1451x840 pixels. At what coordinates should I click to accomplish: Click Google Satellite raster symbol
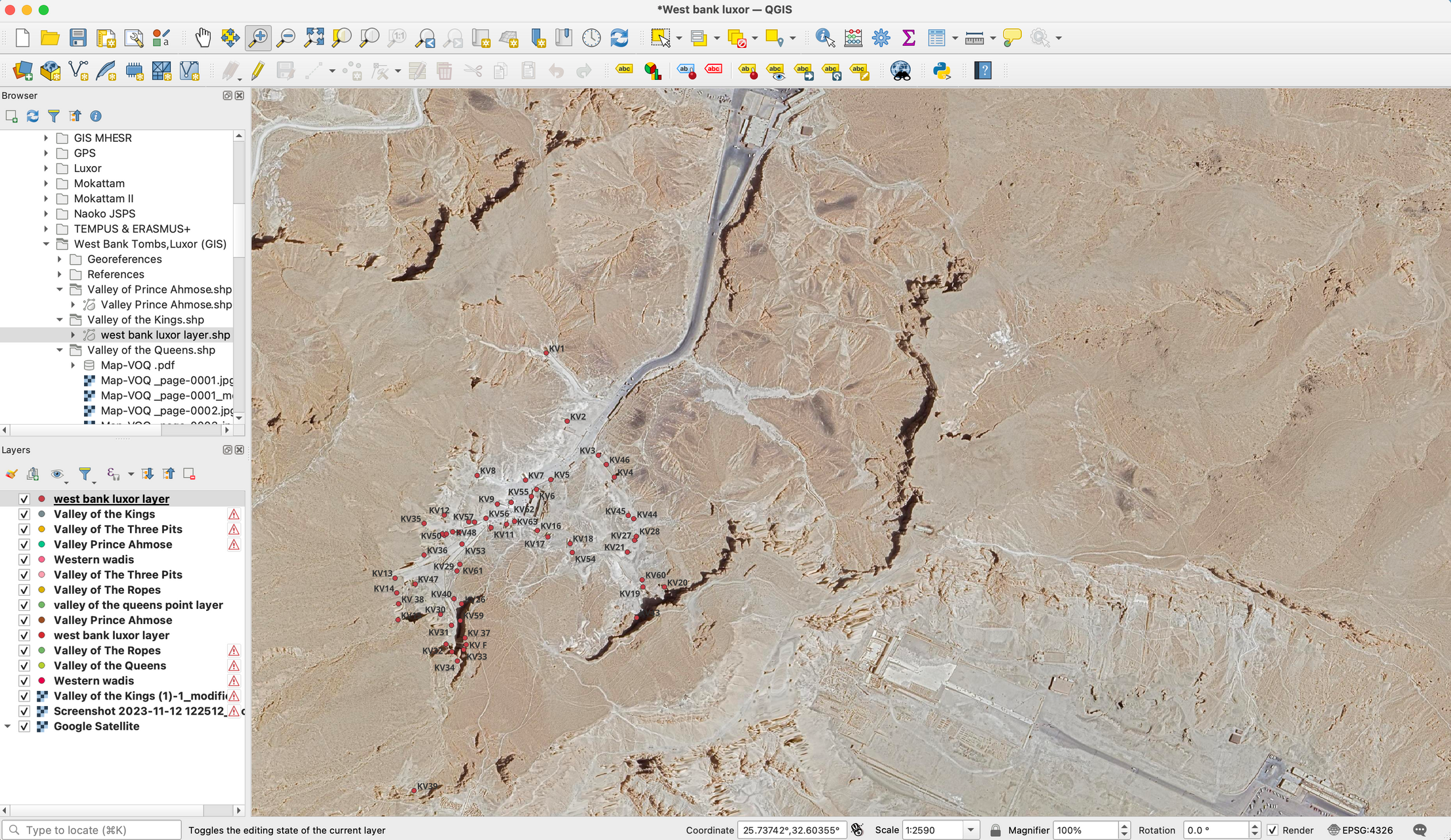coord(41,726)
